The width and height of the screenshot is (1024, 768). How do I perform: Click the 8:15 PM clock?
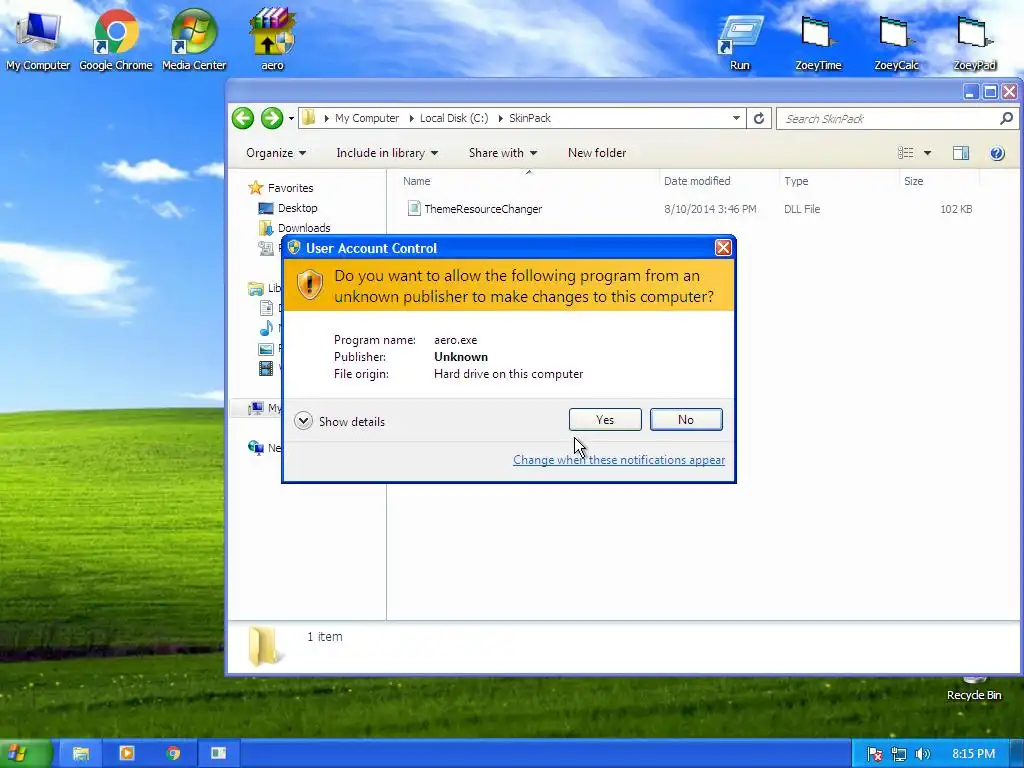click(973, 754)
